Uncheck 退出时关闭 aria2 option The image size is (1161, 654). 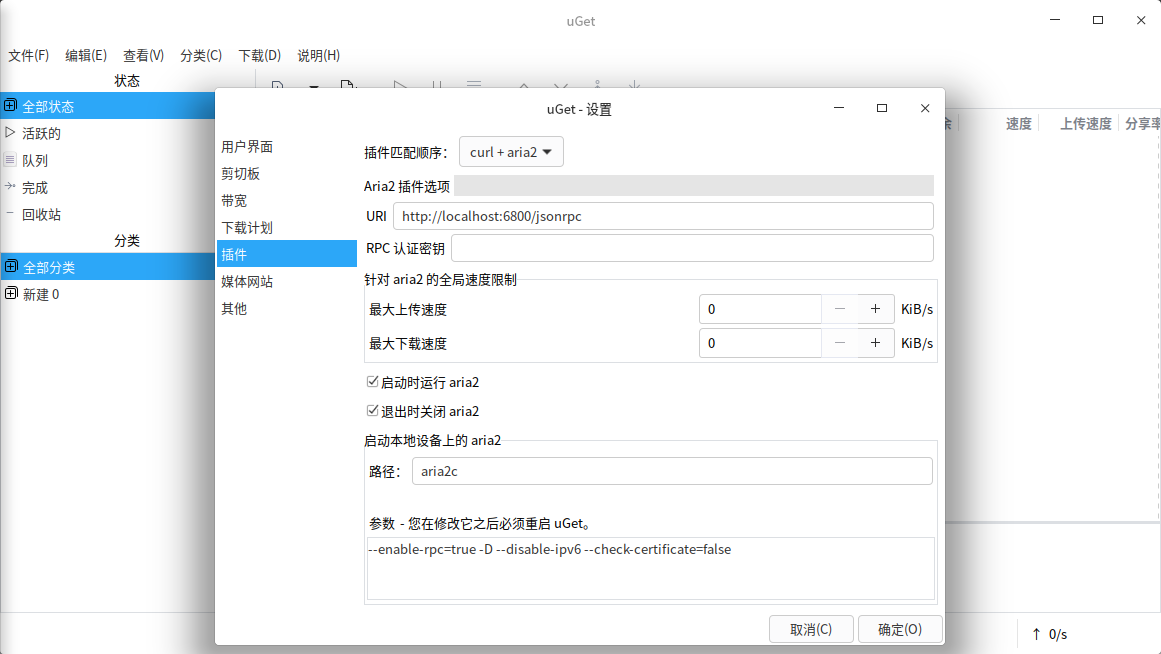[374, 411]
